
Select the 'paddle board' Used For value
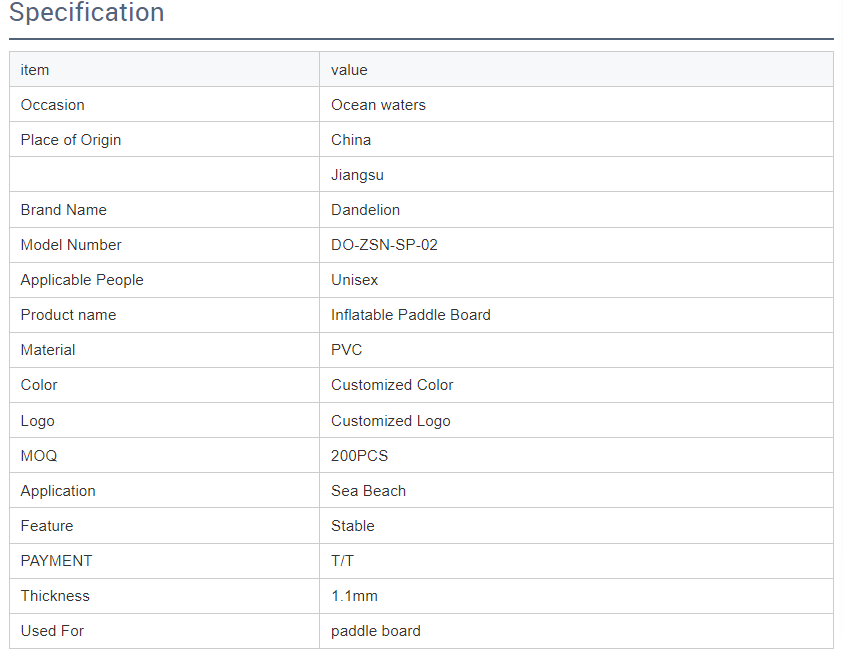click(375, 631)
